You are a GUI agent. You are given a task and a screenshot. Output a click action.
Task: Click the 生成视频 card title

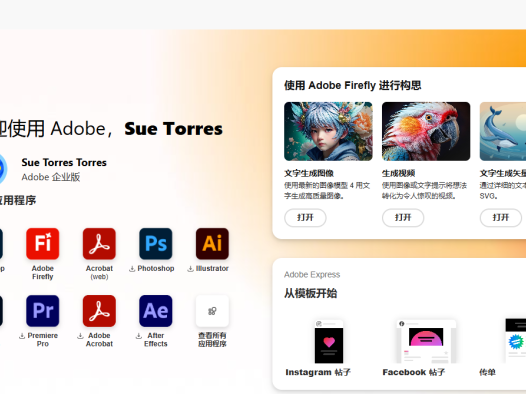399,173
